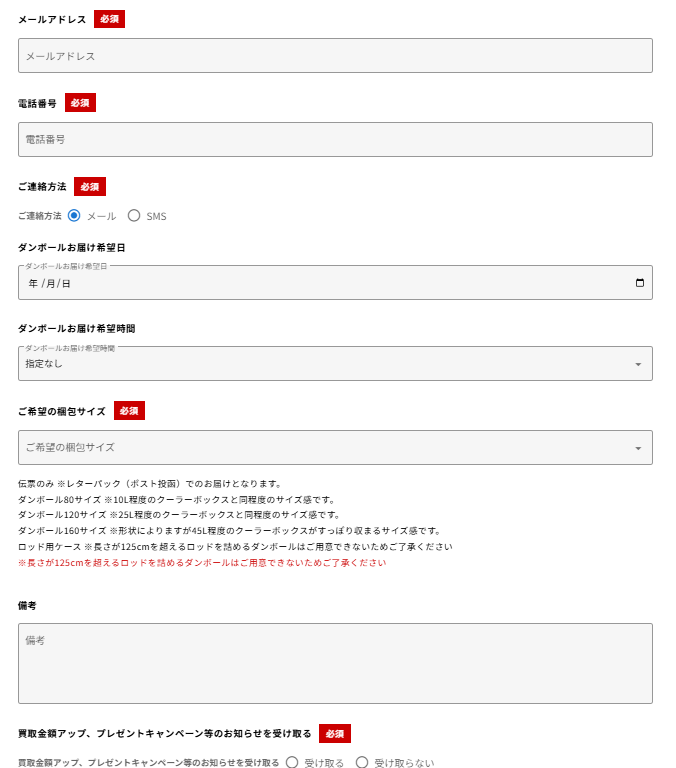Open the ダンボールお届け希望時間 dropdown

(335, 363)
